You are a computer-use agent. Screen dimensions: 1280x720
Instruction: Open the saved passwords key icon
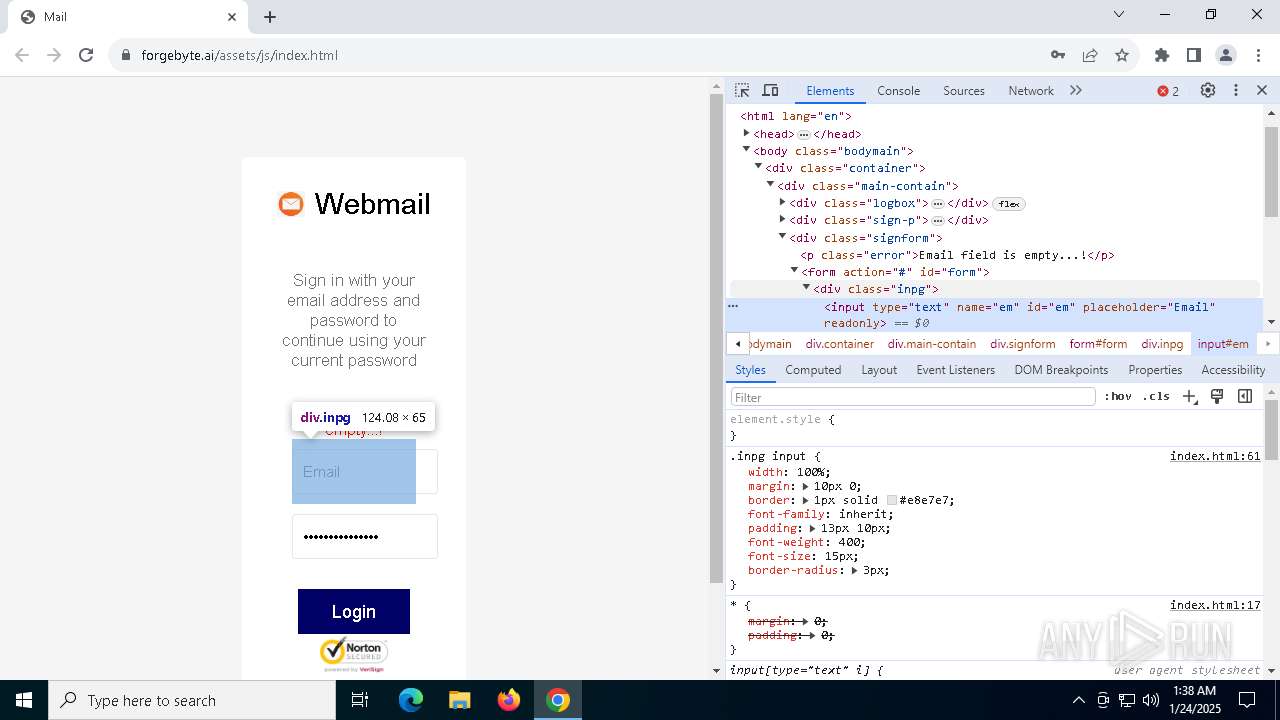pos(1057,55)
